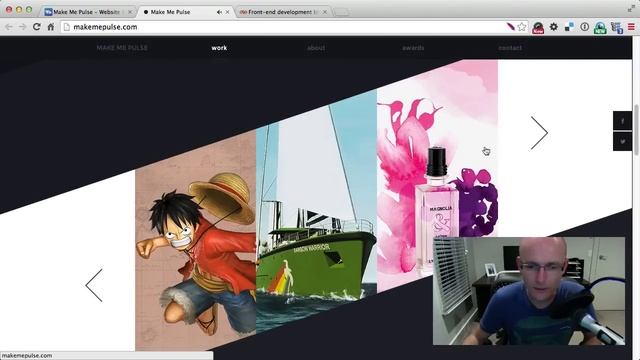Open the 'awards' navigation item

tap(413, 48)
